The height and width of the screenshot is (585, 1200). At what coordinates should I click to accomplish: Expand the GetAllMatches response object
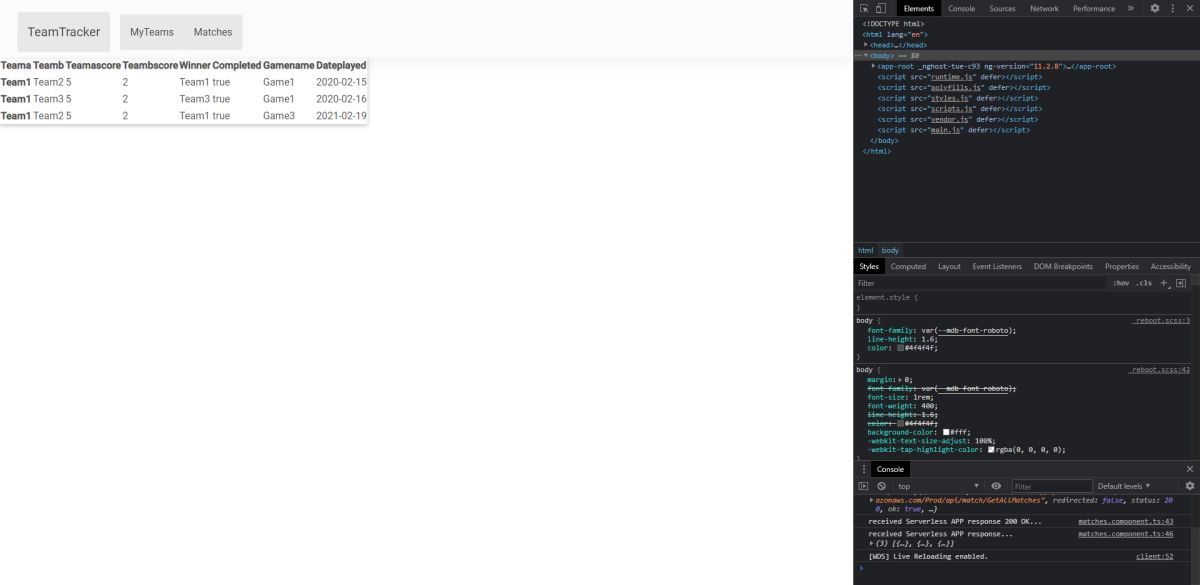(872, 498)
